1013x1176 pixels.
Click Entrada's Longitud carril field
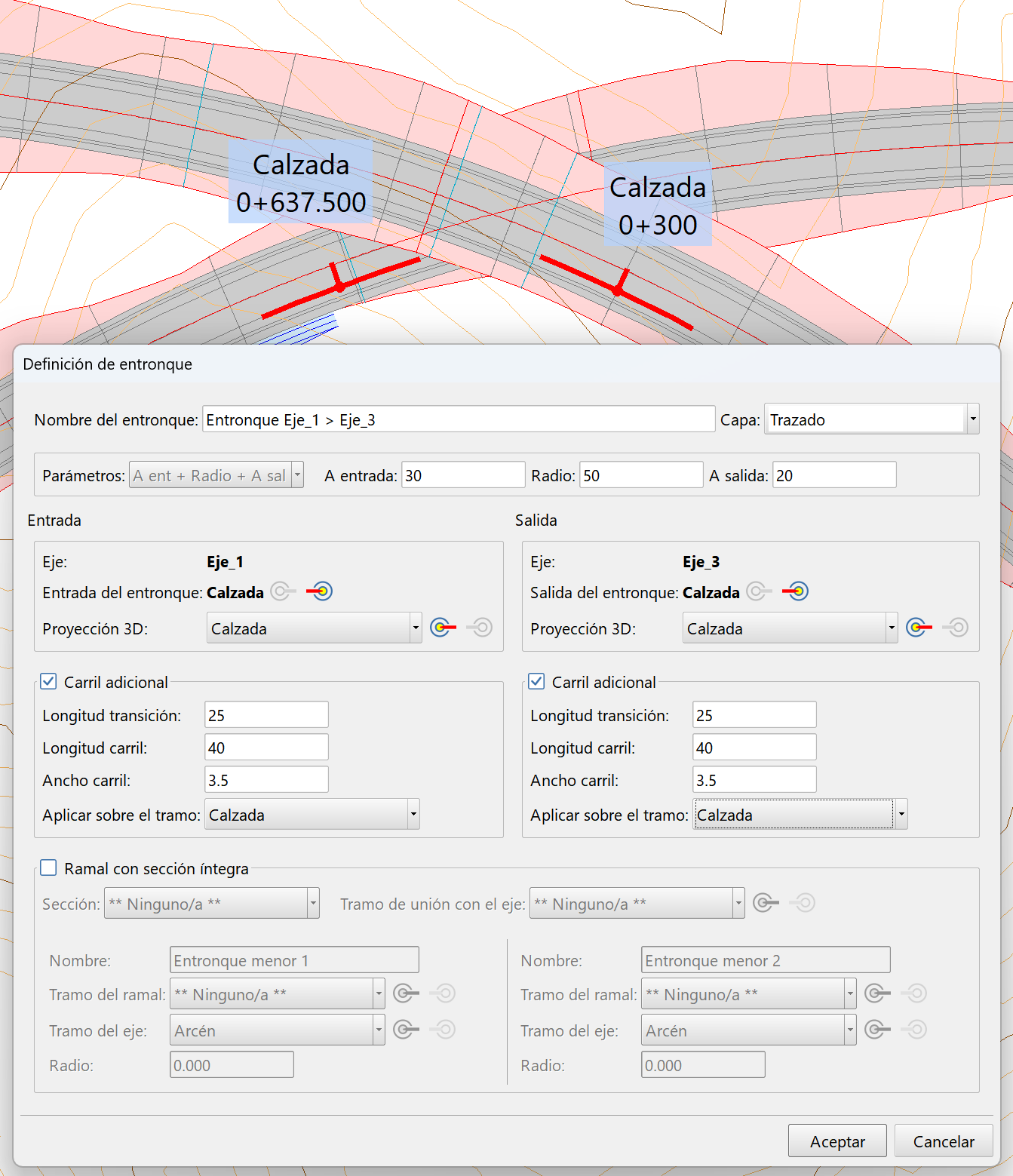[266, 748]
